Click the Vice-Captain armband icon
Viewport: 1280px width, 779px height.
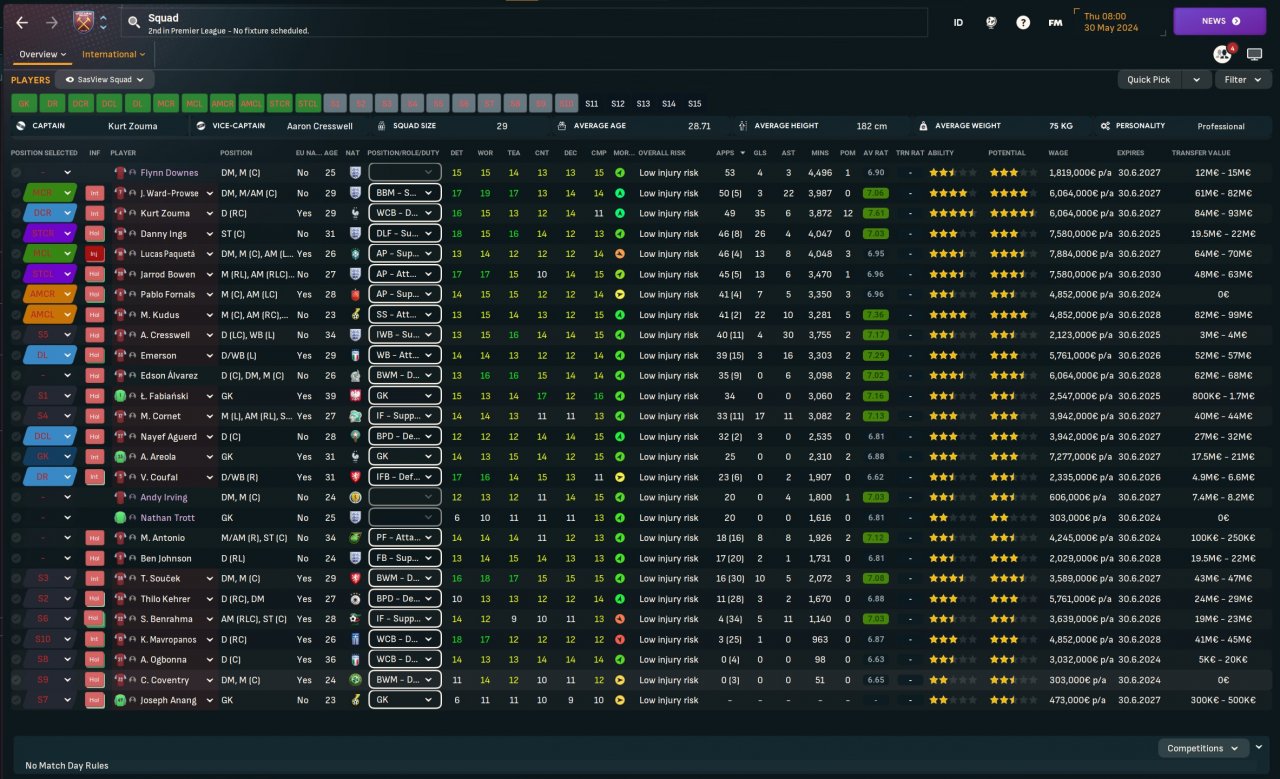201,126
